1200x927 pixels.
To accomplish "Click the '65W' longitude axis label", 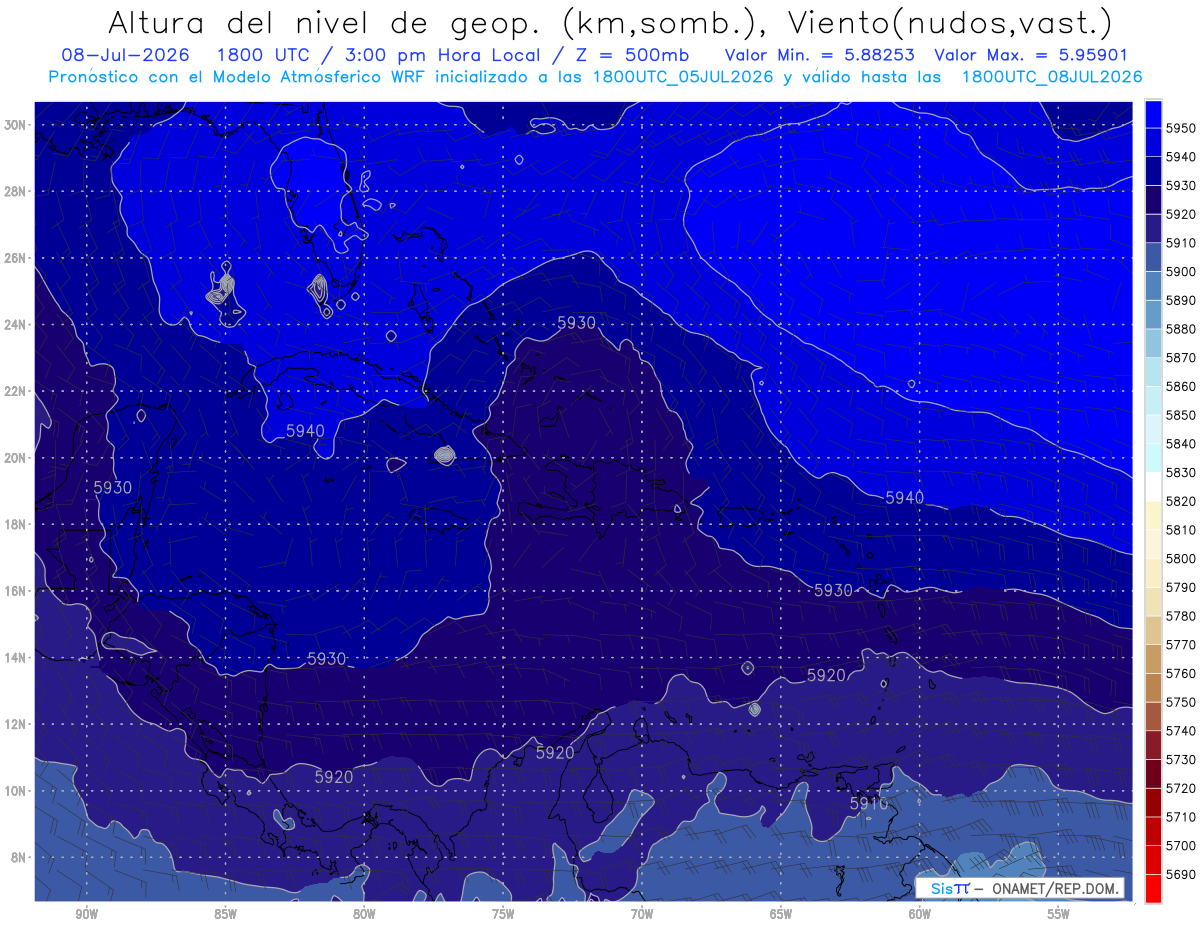I will 781,914.
